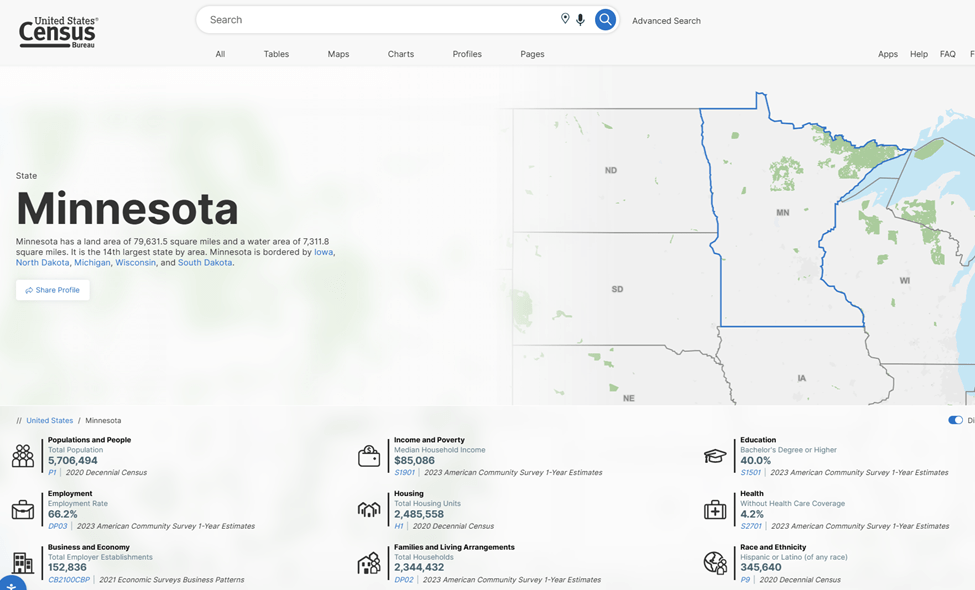The width and height of the screenshot is (975, 590).
Task: Click the location pin icon in search bar
Action: [565, 19]
